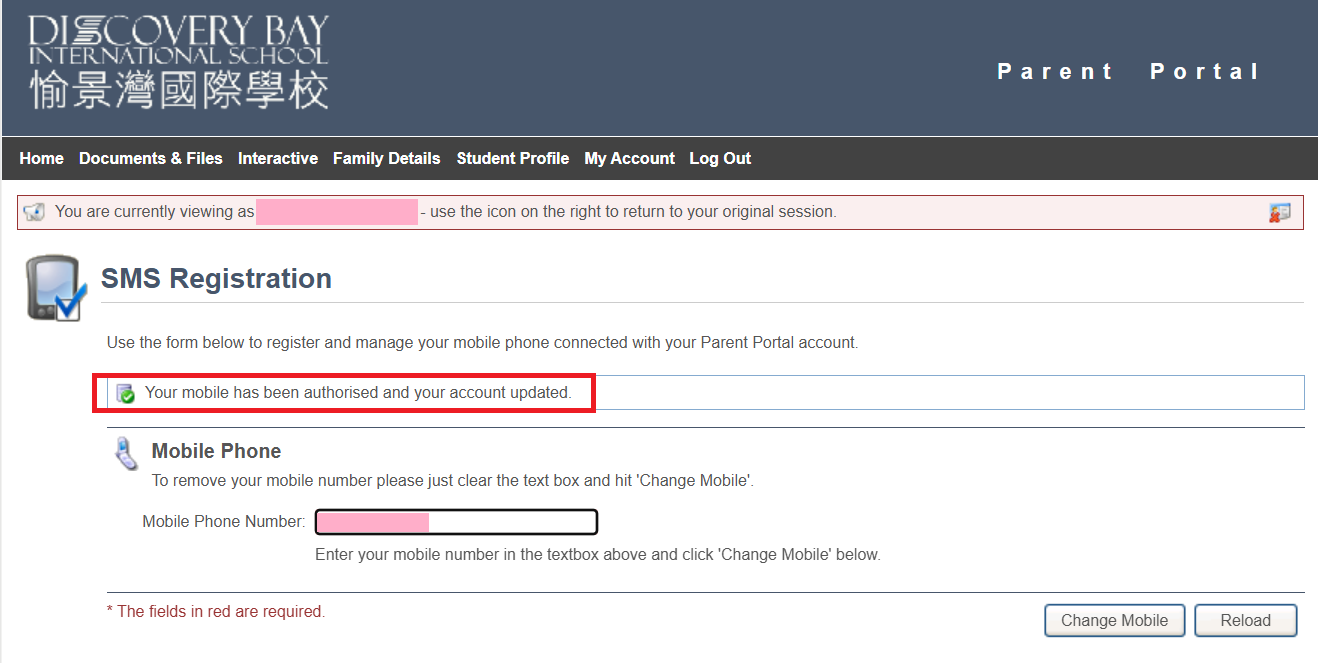Click the return to original session icon
This screenshot has height=663, width=1318.
click(1279, 212)
